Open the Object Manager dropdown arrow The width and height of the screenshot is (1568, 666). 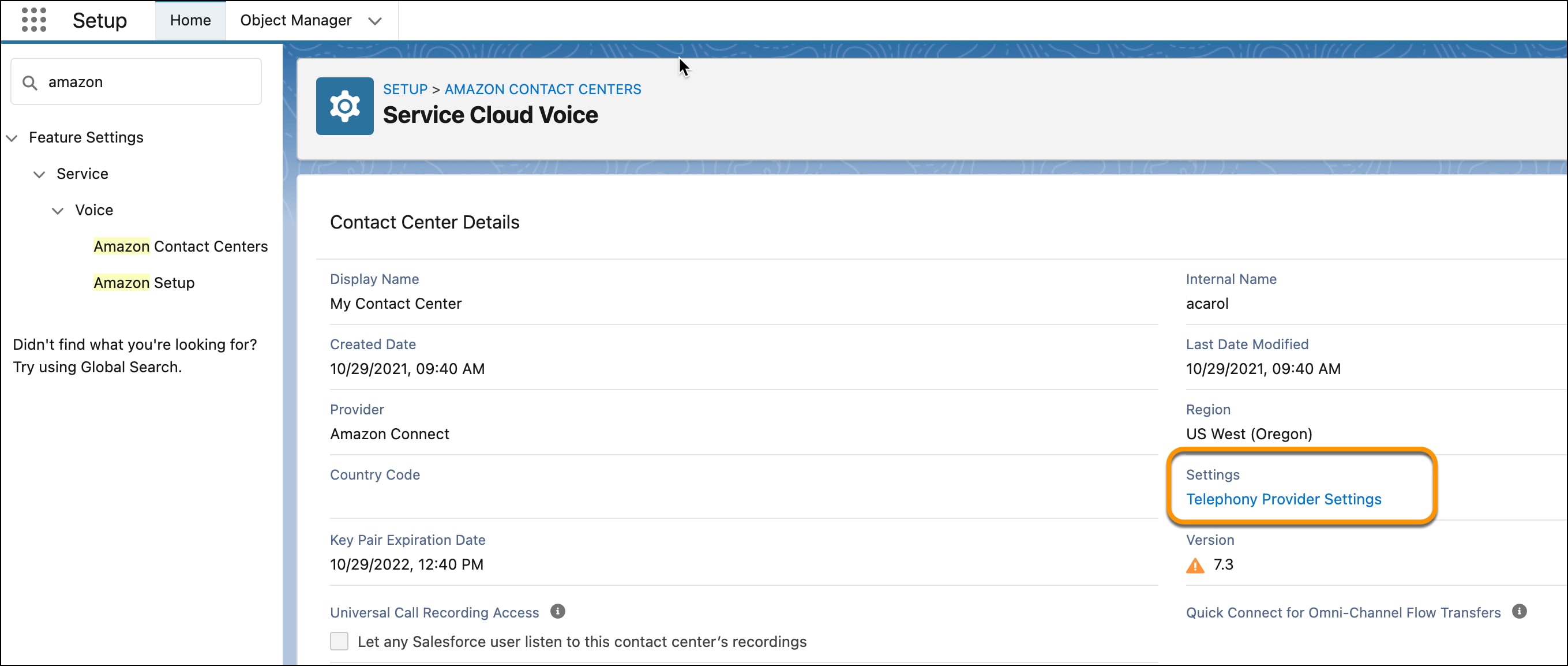[x=375, y=21]
